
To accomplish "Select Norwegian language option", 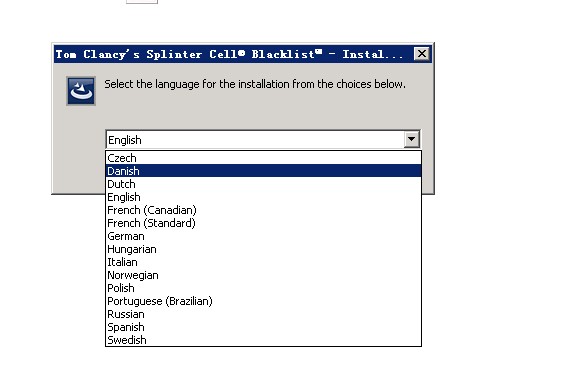I will click(x=263, y=275).
